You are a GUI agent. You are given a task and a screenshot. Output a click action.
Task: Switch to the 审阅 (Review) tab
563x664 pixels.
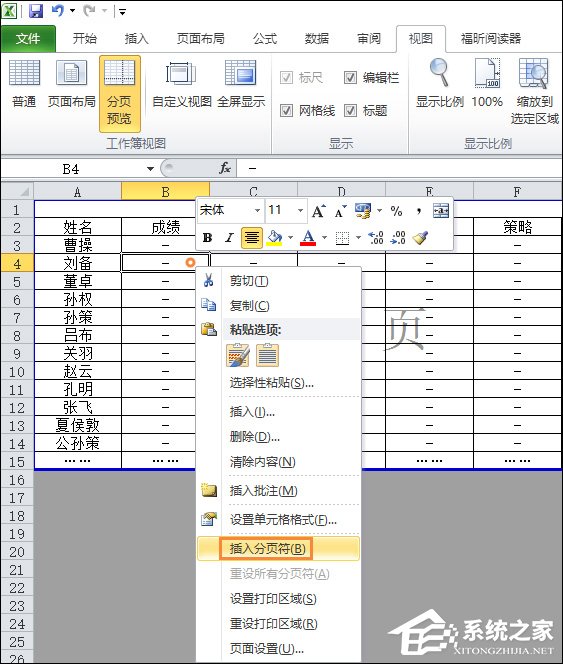point(369,39)
